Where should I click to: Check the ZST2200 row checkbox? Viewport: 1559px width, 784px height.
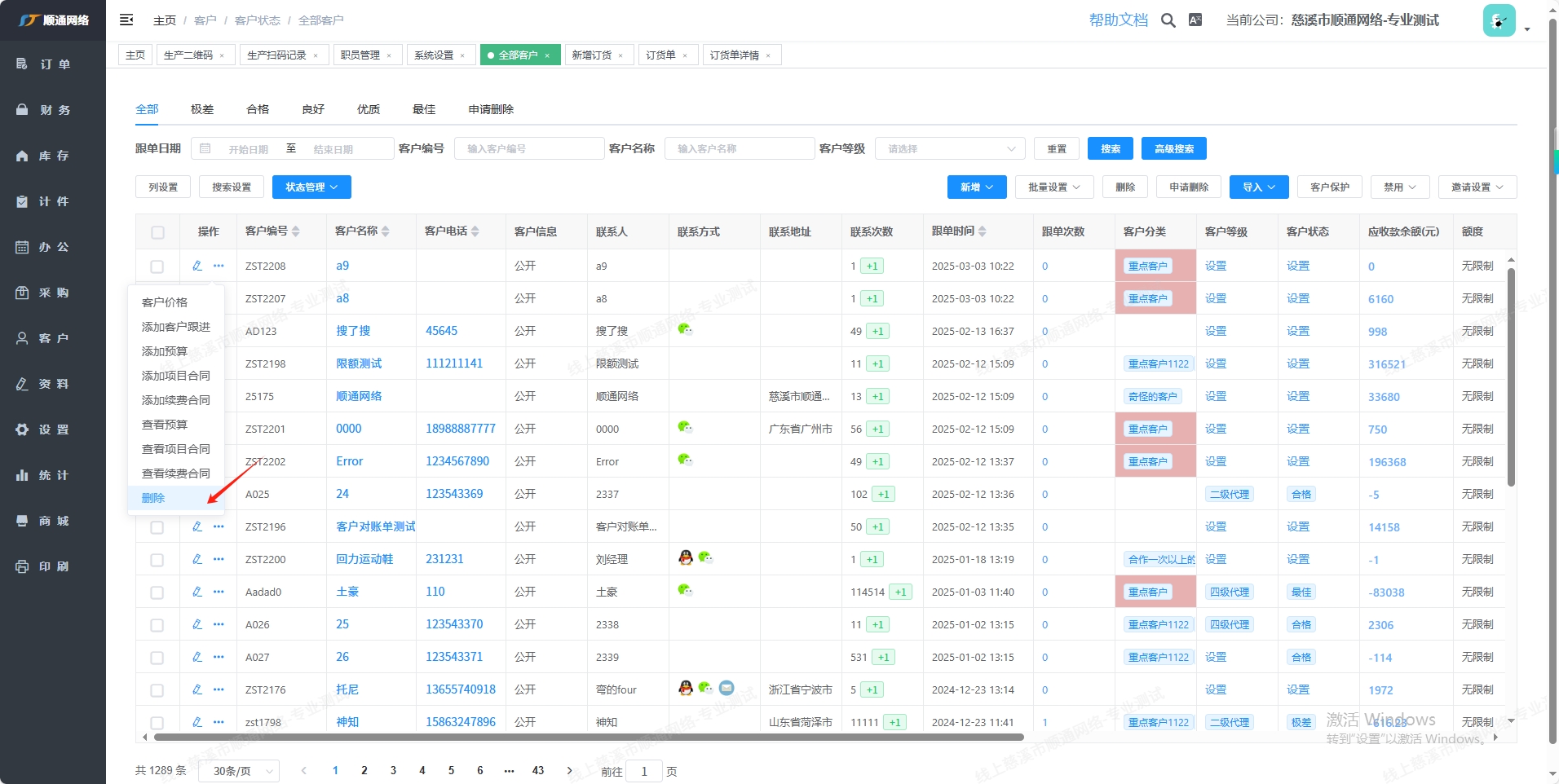[157, 560]
